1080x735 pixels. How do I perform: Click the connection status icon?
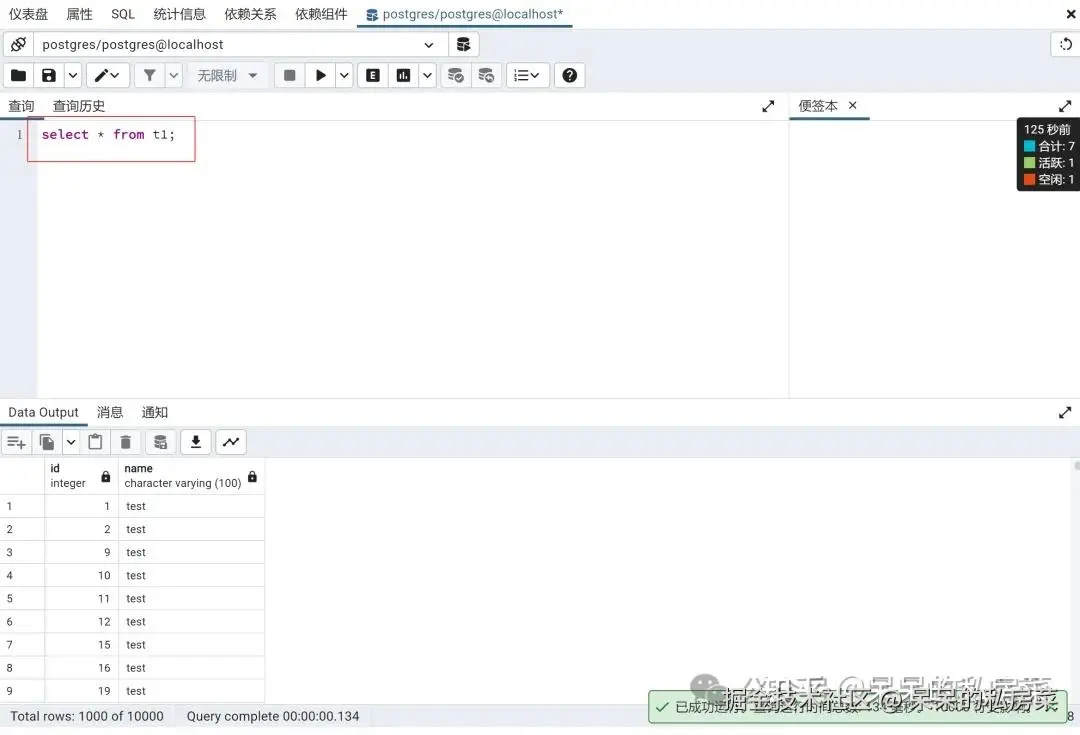tap(19, 45)
